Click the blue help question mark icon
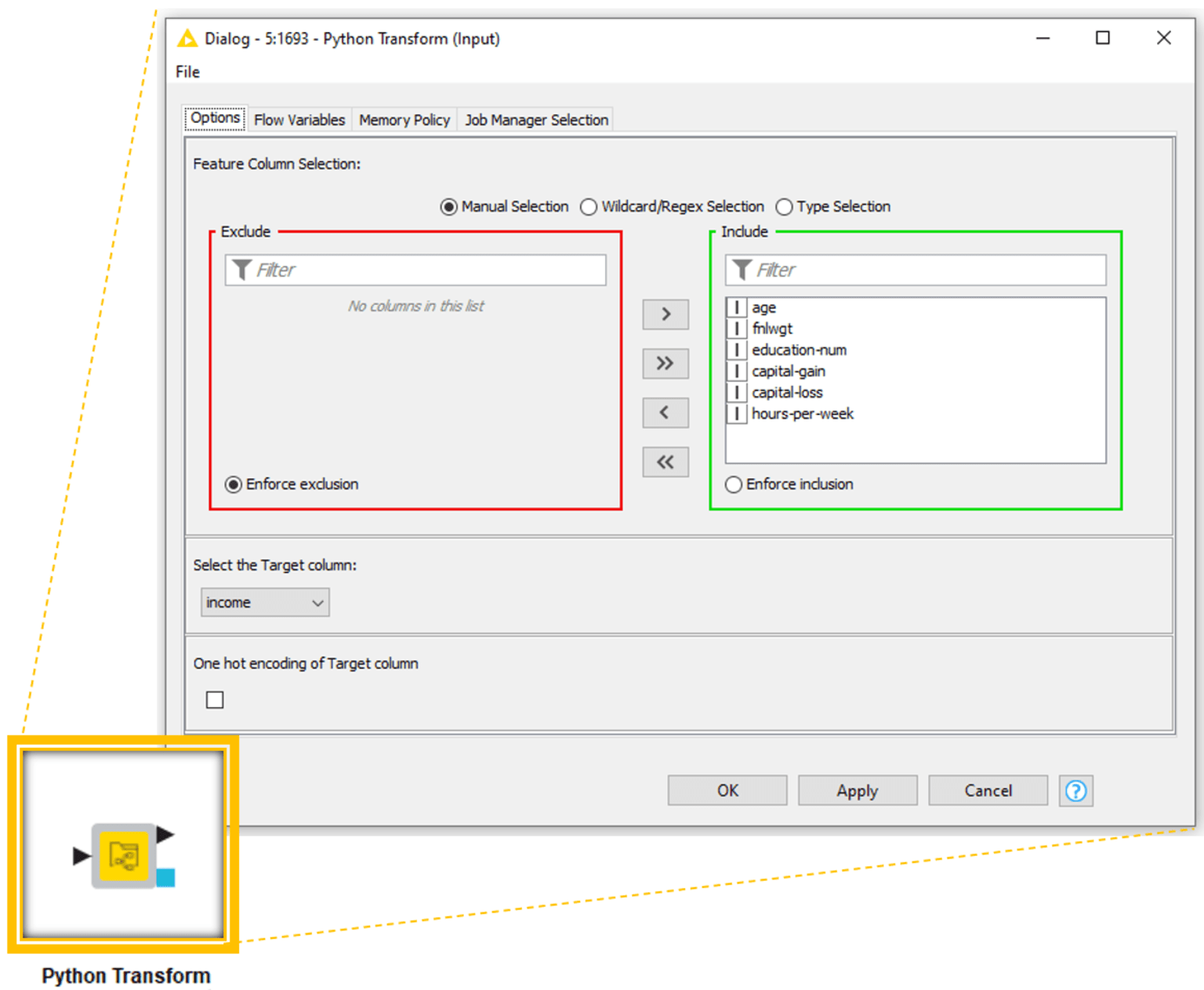This screenshot has height=990, width=1204. [1076, 791]
